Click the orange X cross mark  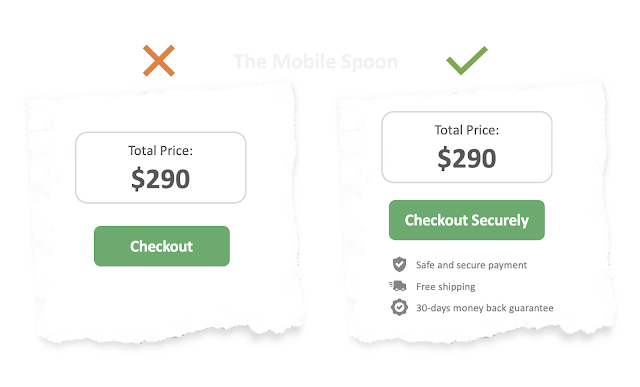click(159, 60)
